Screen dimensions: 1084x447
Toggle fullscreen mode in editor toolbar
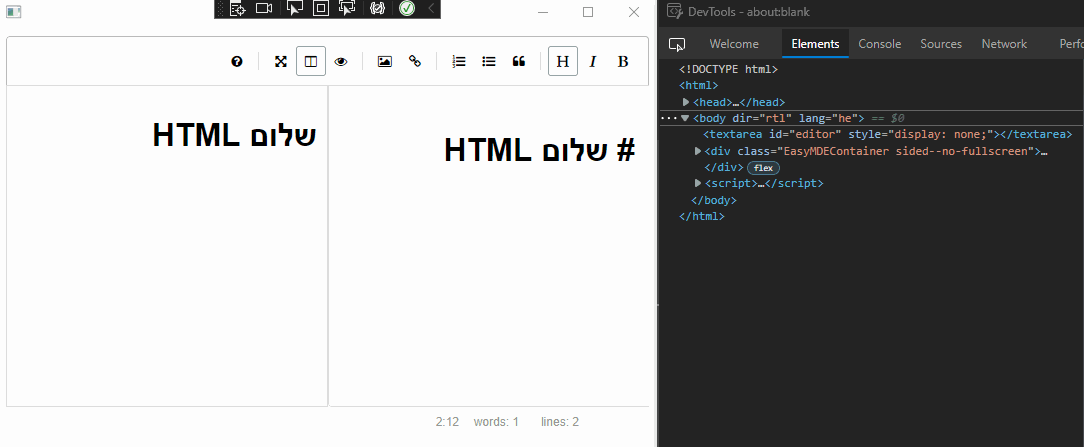coord(281,61)
